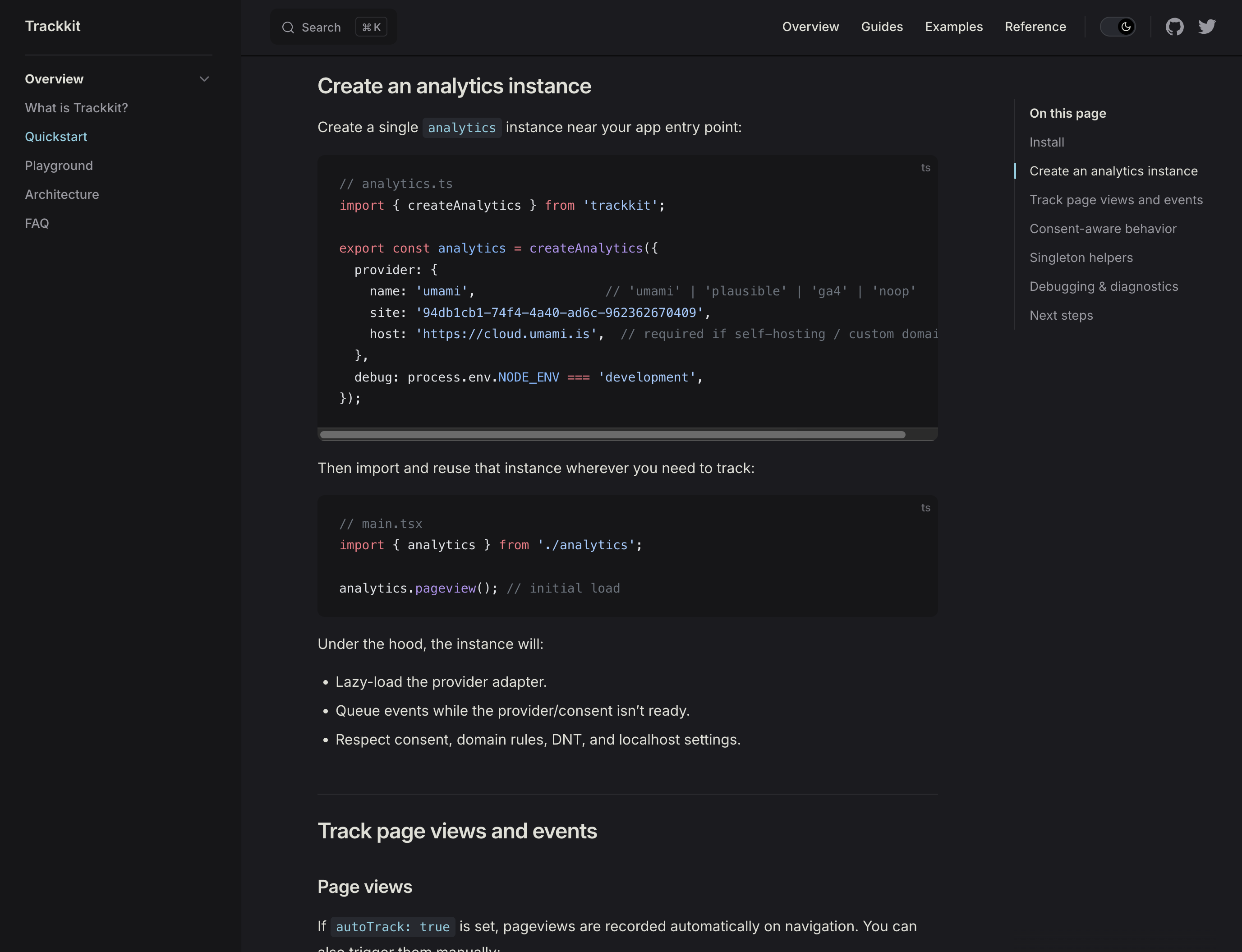
Task: Open the Guides navigation menu
Action: (x=882, y=27)
